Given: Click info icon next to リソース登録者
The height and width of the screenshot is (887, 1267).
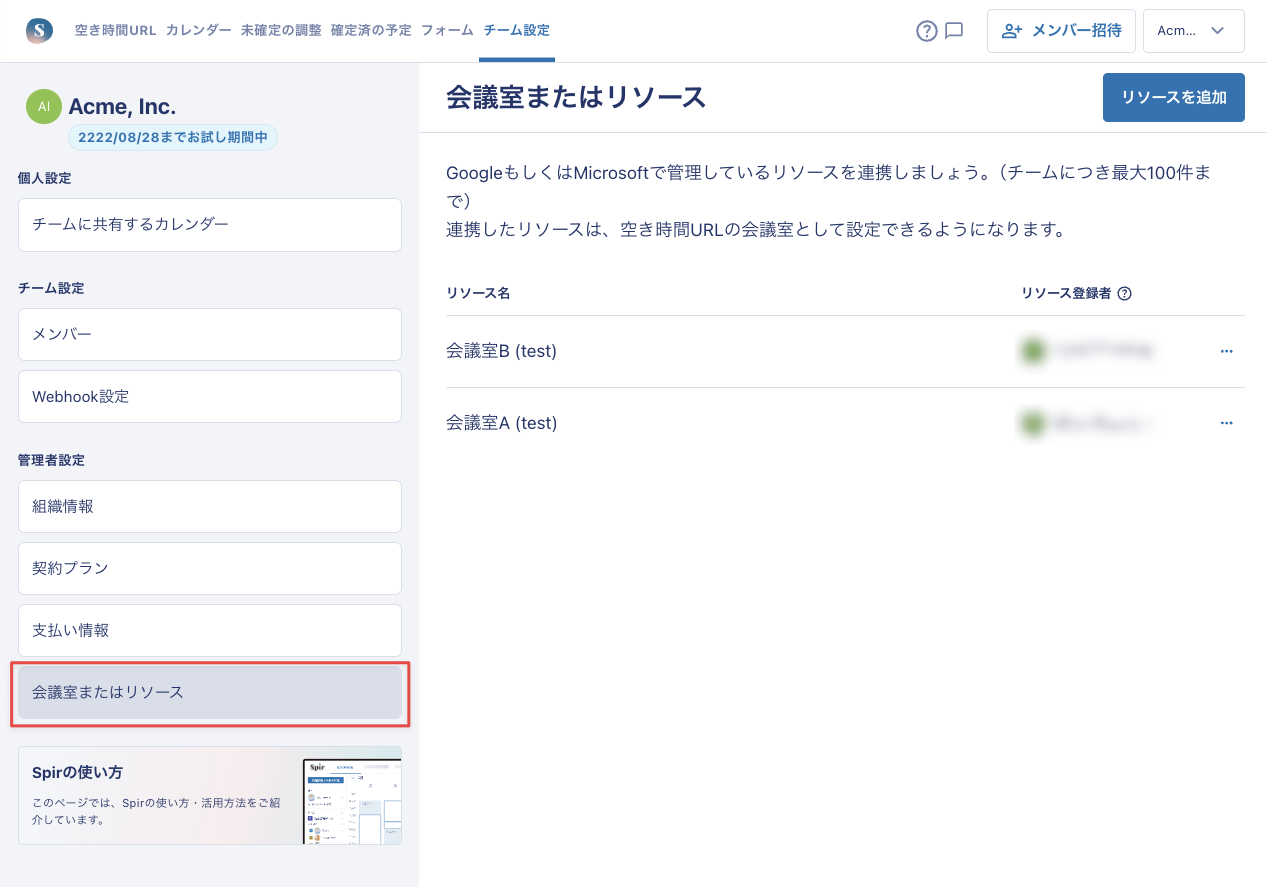Looking at the screenshot, I should coord(1124,293).
